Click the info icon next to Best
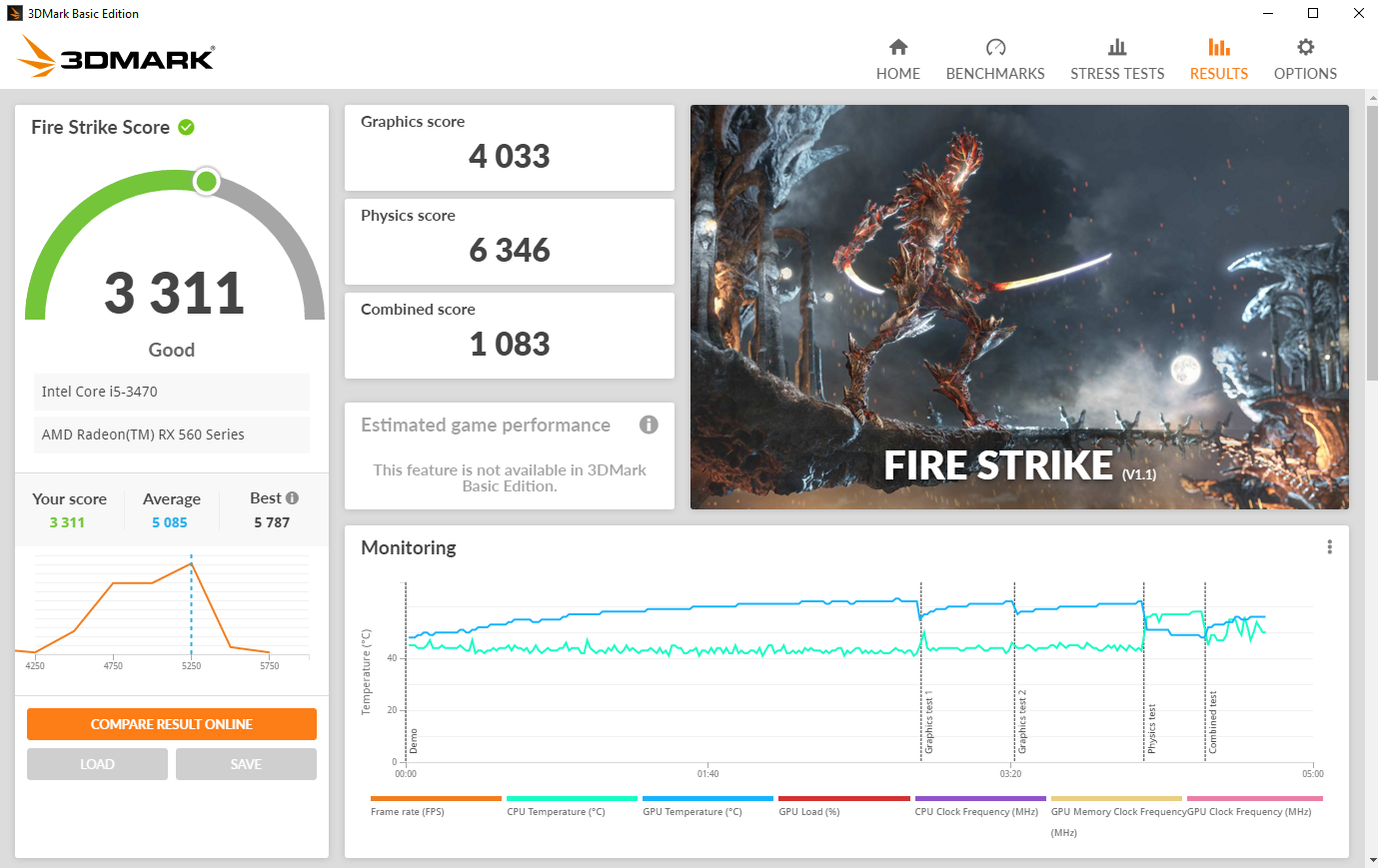This screenshot has width=1378, height=868. click(x=292, y=497)
